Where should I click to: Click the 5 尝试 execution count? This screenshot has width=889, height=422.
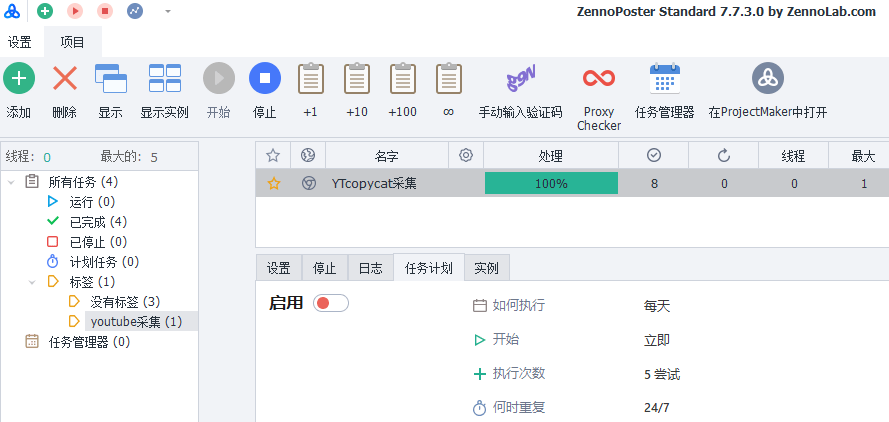point(662,374)
